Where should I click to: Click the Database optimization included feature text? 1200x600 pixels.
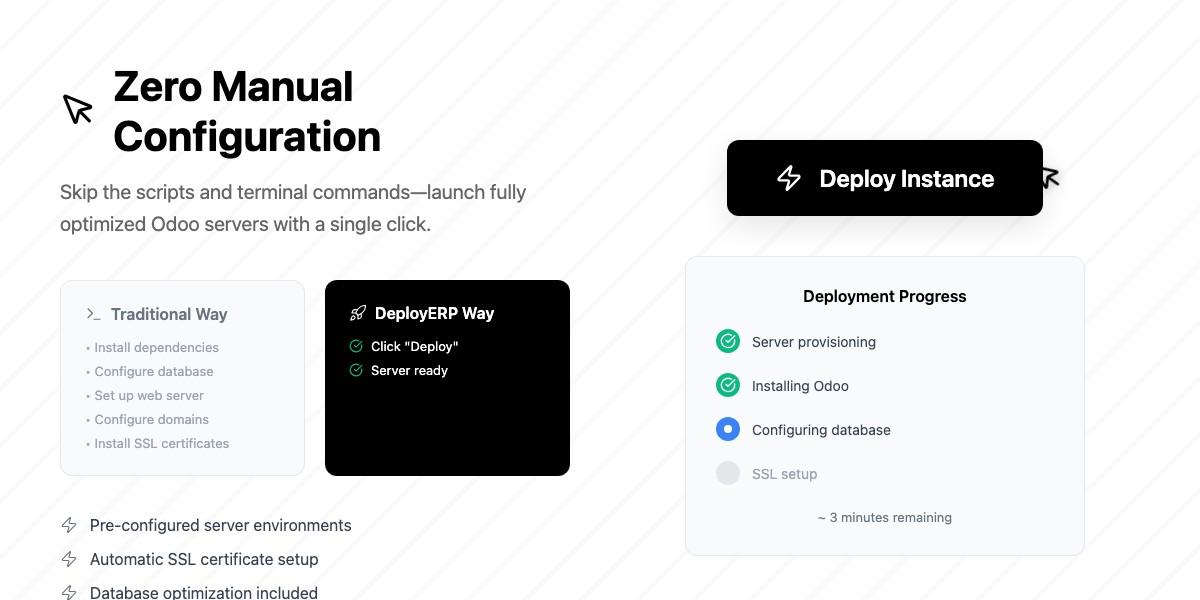tap(204, 592)
